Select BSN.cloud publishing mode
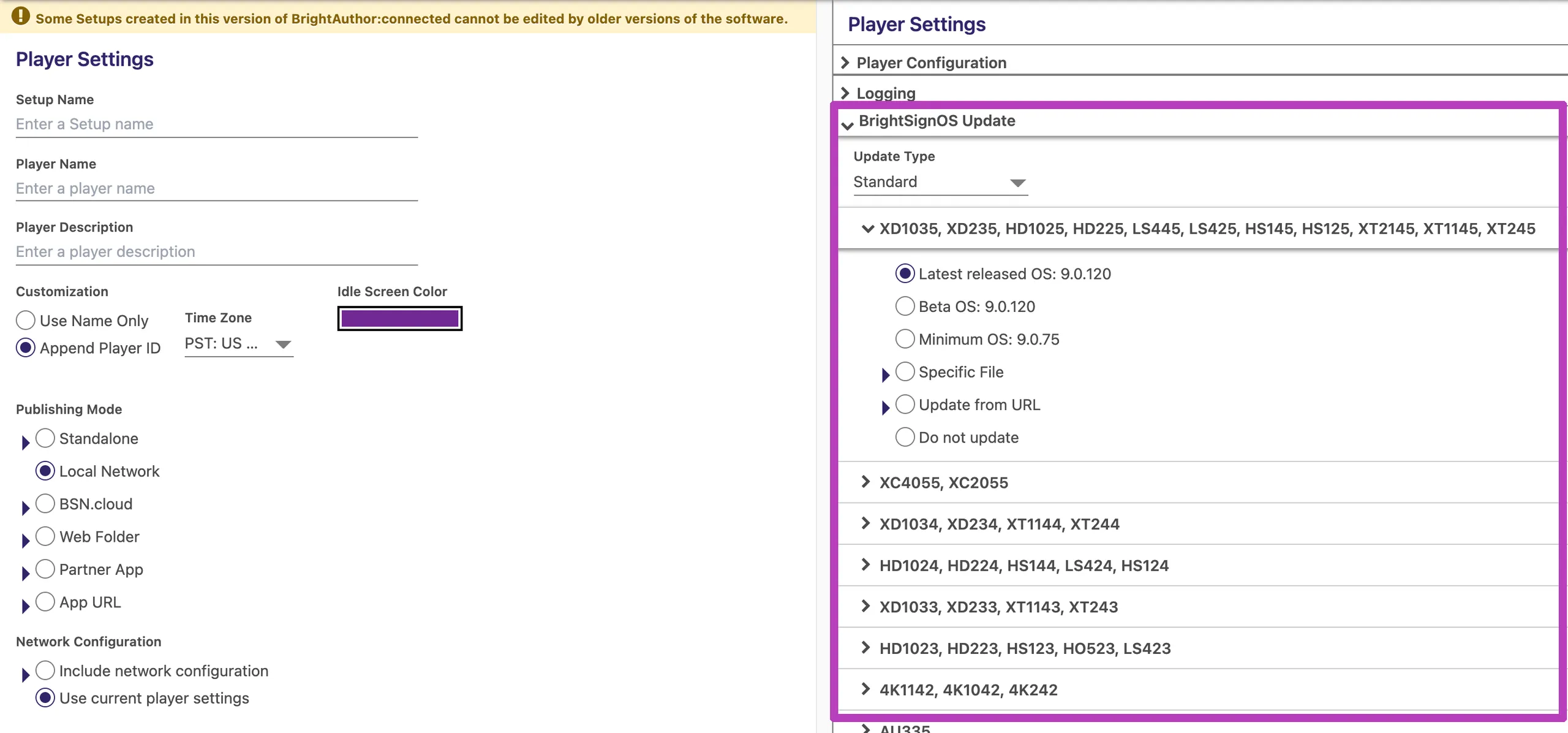 tap(45, 504)
